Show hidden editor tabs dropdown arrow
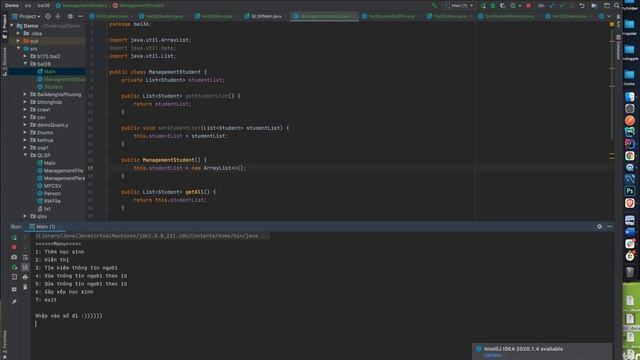Image resolution: width=640 pixels, height=360 pixels. tap(609, 16)
